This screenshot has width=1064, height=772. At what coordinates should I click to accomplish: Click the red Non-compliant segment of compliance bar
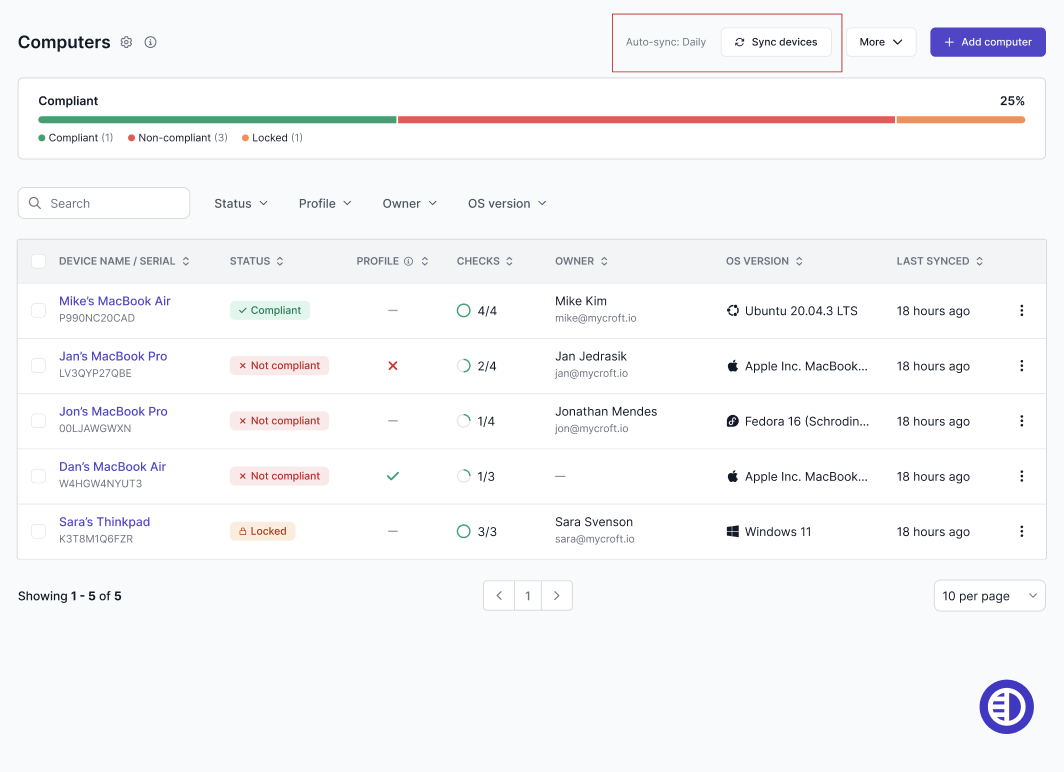click(x=646, y=120)
